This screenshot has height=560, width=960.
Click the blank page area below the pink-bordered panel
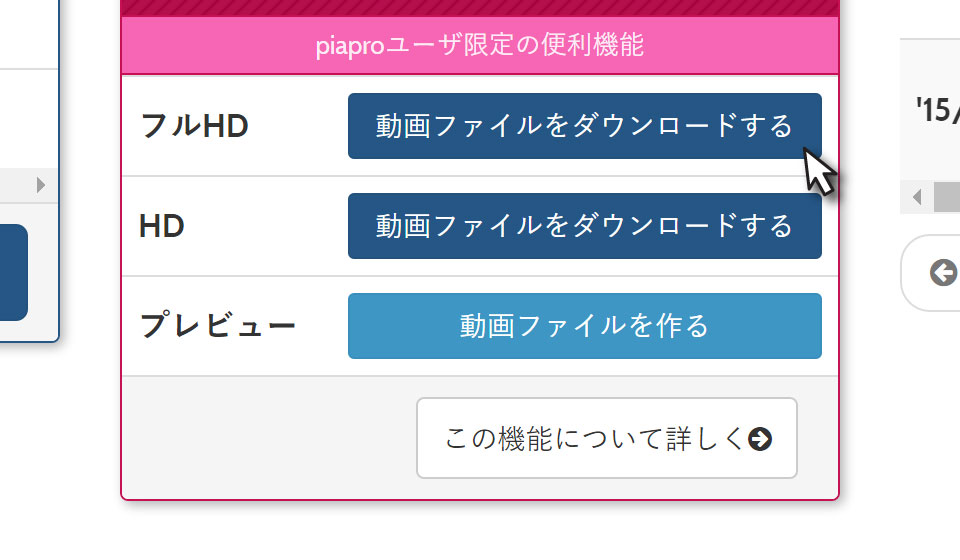[x=479, y=532]
